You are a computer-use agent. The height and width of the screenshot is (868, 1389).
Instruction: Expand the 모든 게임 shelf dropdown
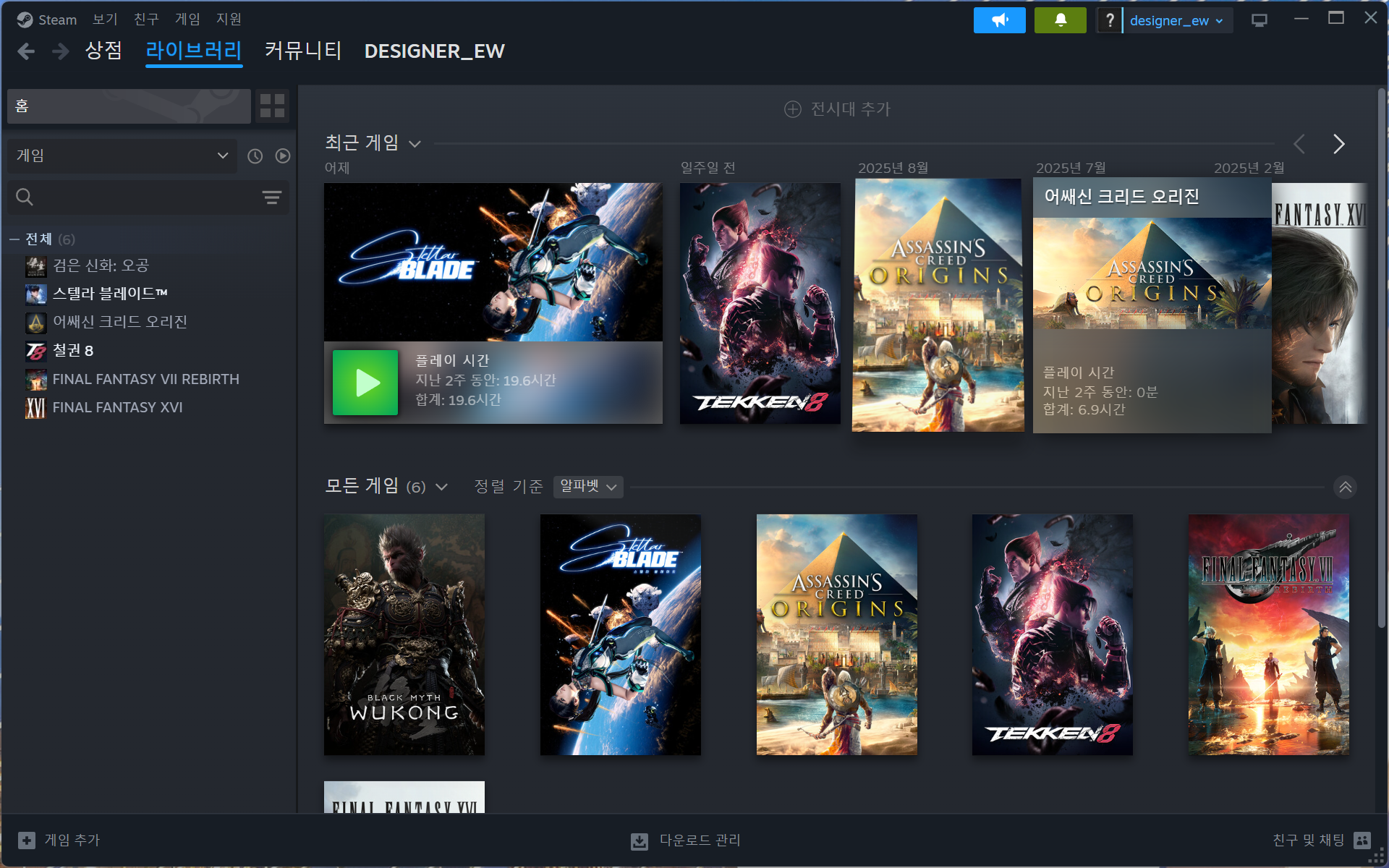click(x=441, y=487)
